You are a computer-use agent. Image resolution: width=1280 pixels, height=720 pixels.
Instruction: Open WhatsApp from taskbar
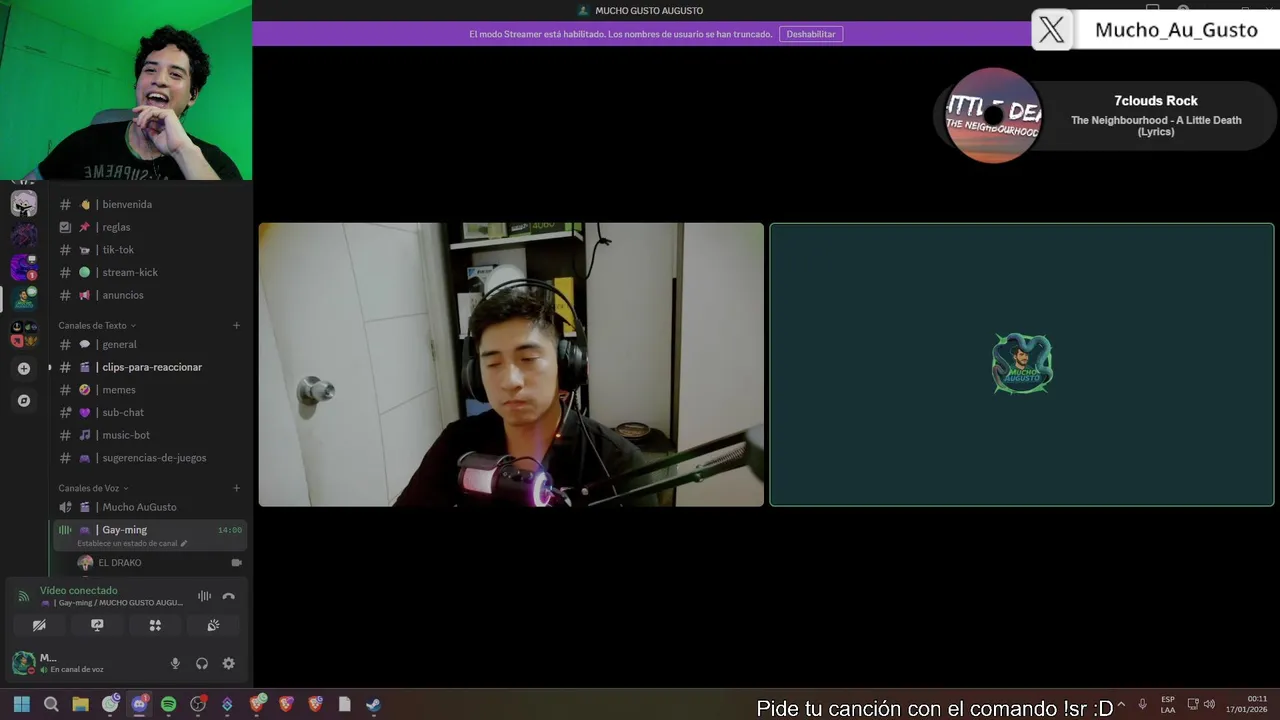tap(110, 704)
